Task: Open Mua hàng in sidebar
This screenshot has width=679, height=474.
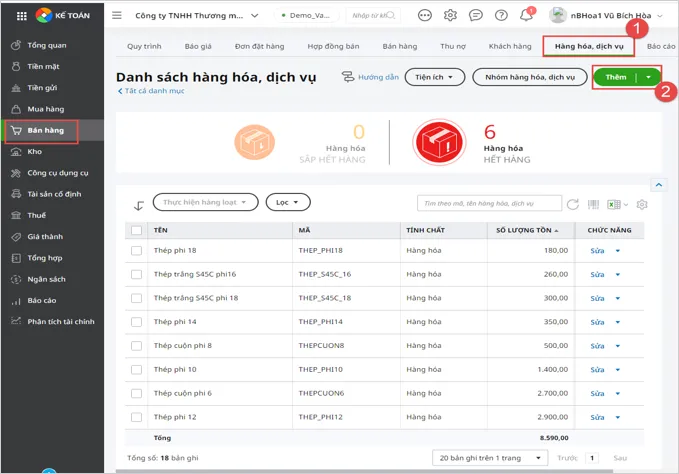Action: pos(46,108)
